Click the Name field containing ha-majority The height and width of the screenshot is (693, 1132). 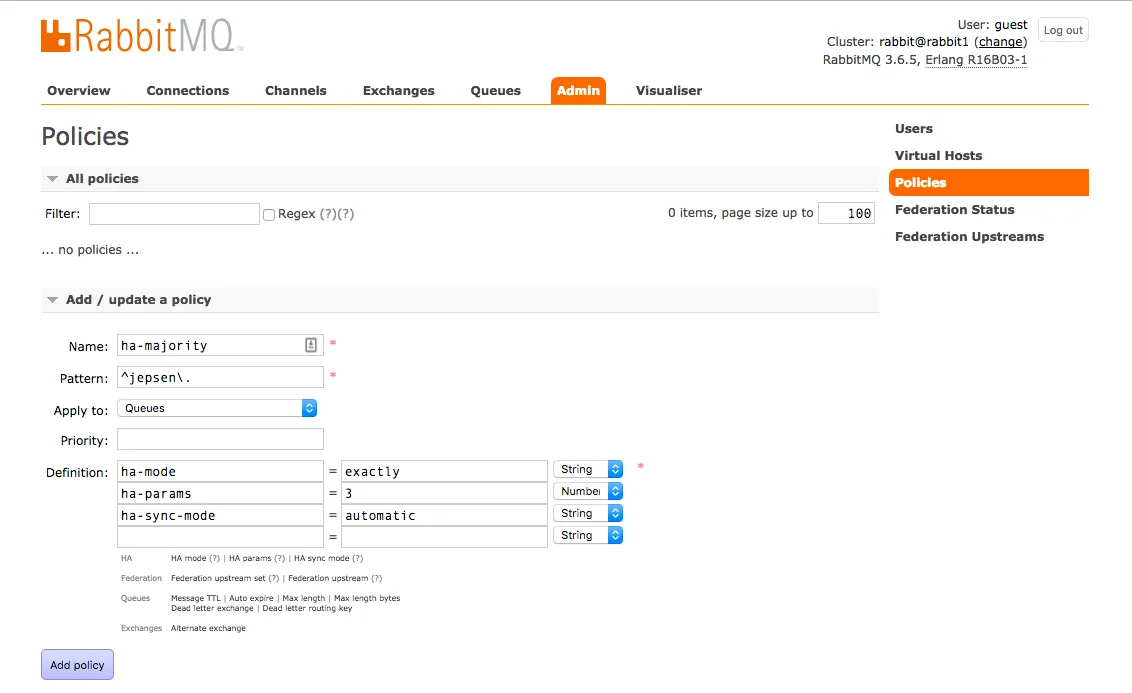point(220,345)
